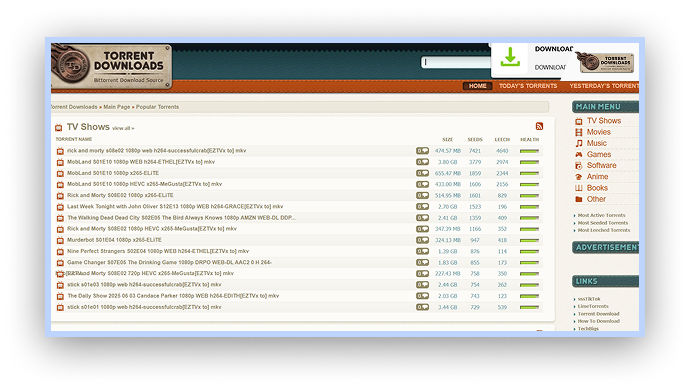Click the LEECH column header
Viewport: 690px width, 390px height.
(502, 140)
